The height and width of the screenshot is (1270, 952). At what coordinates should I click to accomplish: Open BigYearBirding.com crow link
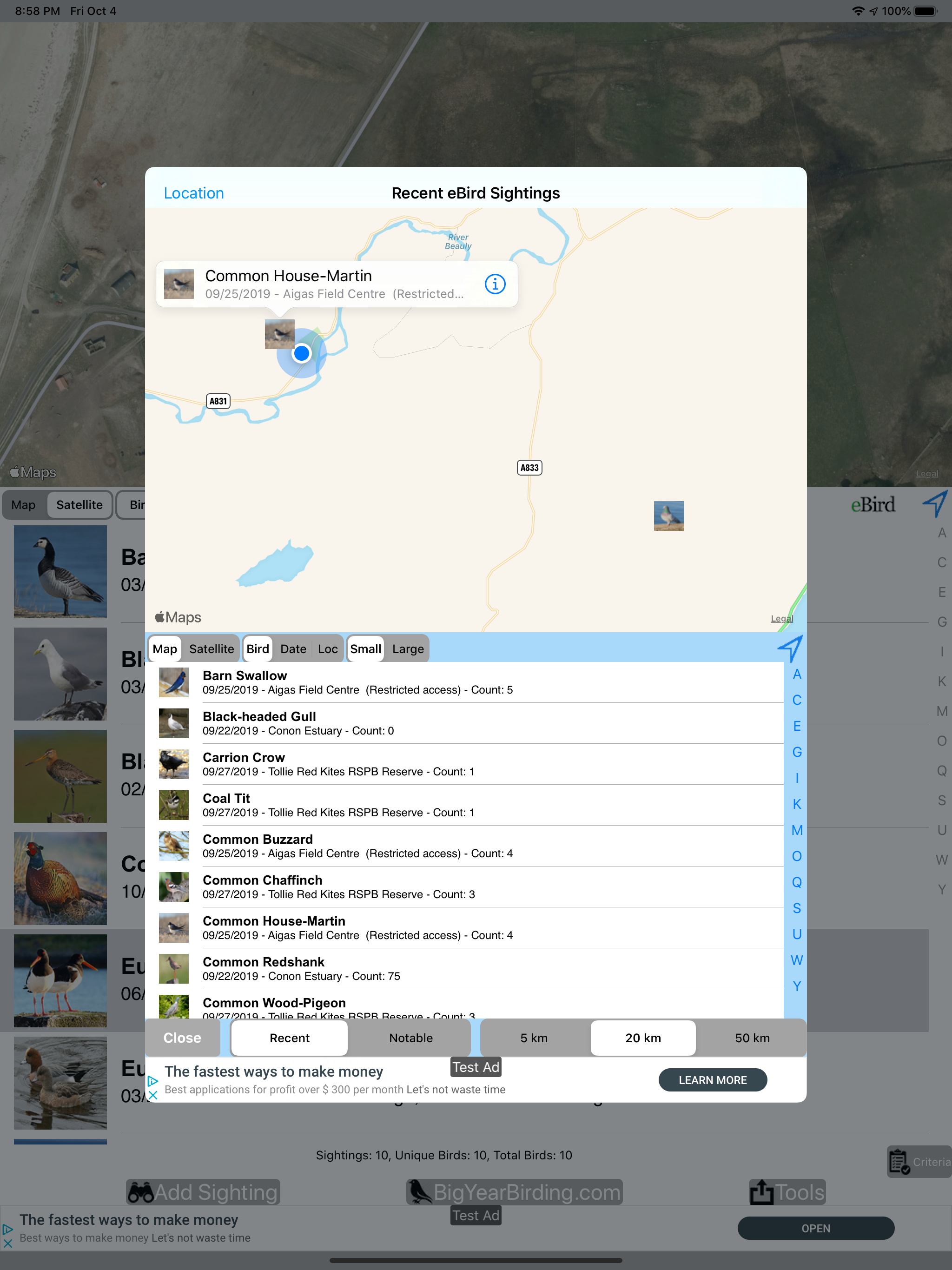point(515,1192)
